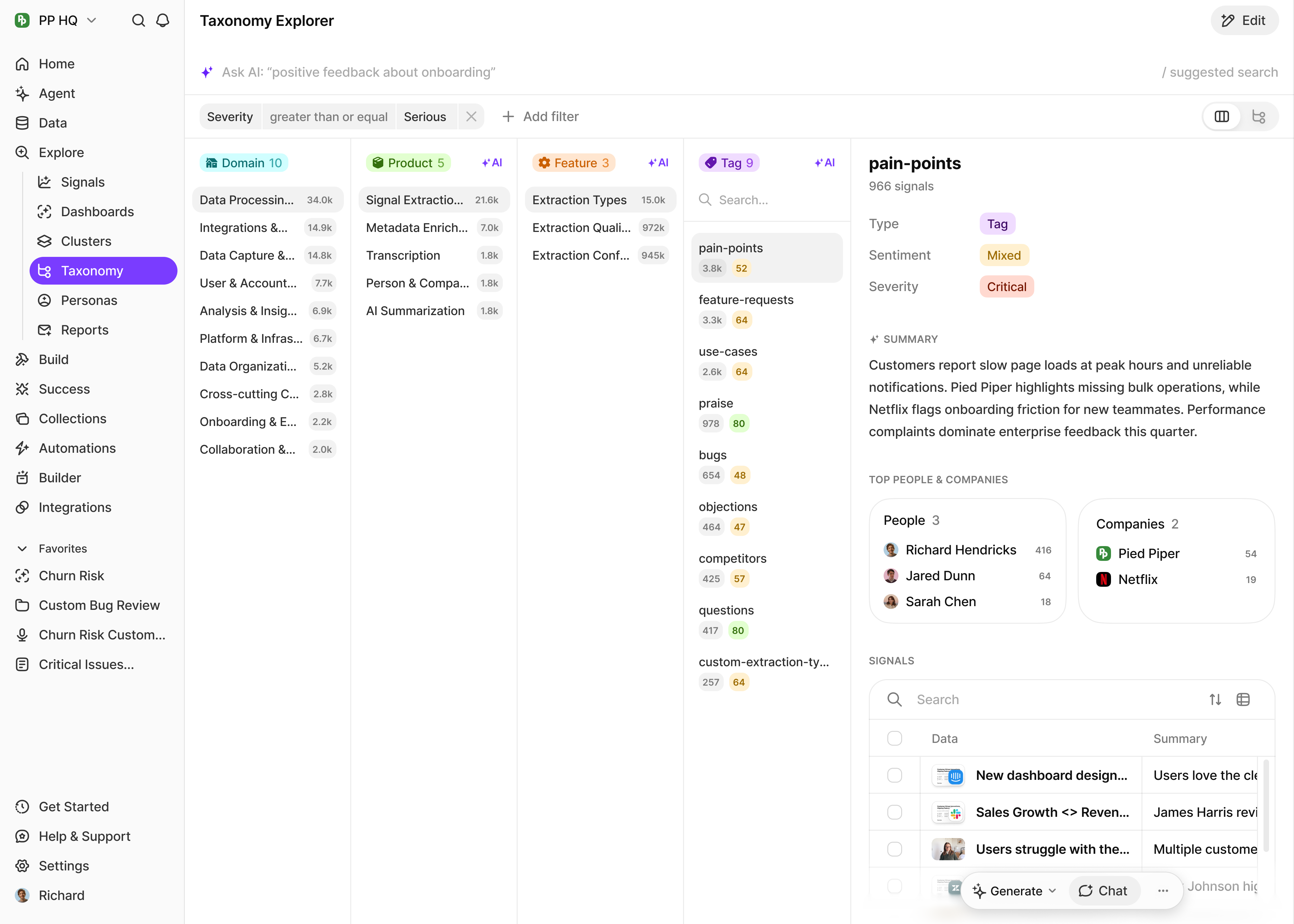Remove the Severity filter
This screenshot has height=924, width=1294.
471,117
